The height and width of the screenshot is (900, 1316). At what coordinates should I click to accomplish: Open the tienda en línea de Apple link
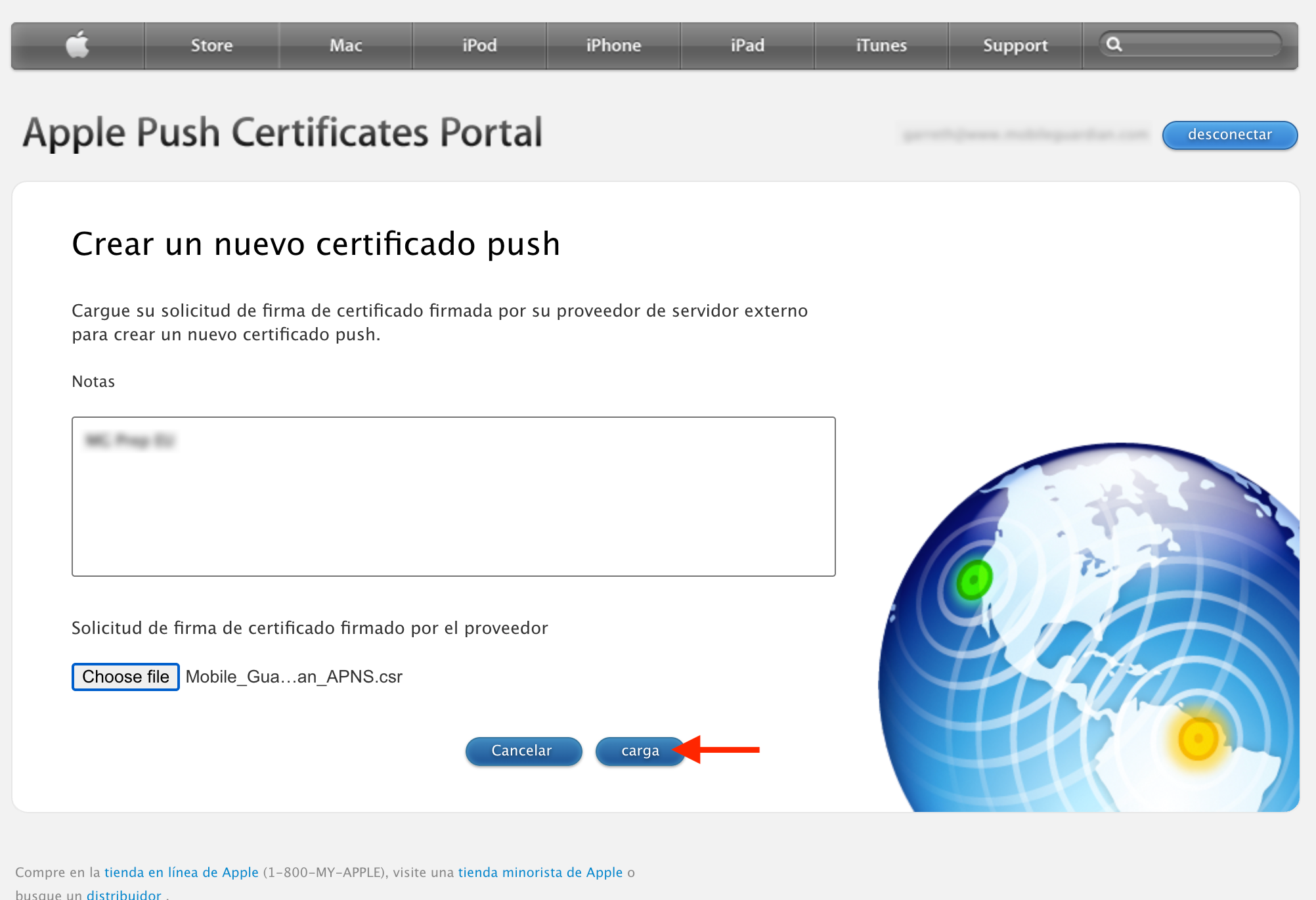[181, 872]
